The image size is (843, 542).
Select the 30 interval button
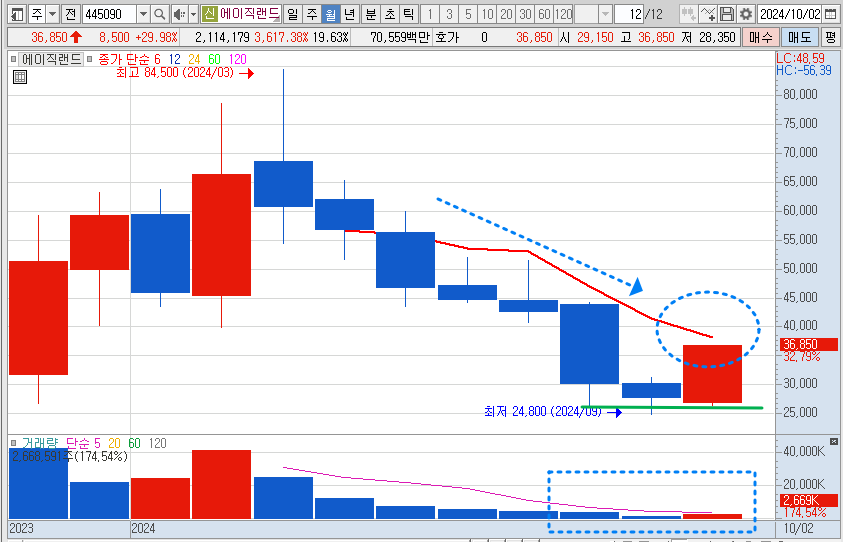(x=525, y=14)
